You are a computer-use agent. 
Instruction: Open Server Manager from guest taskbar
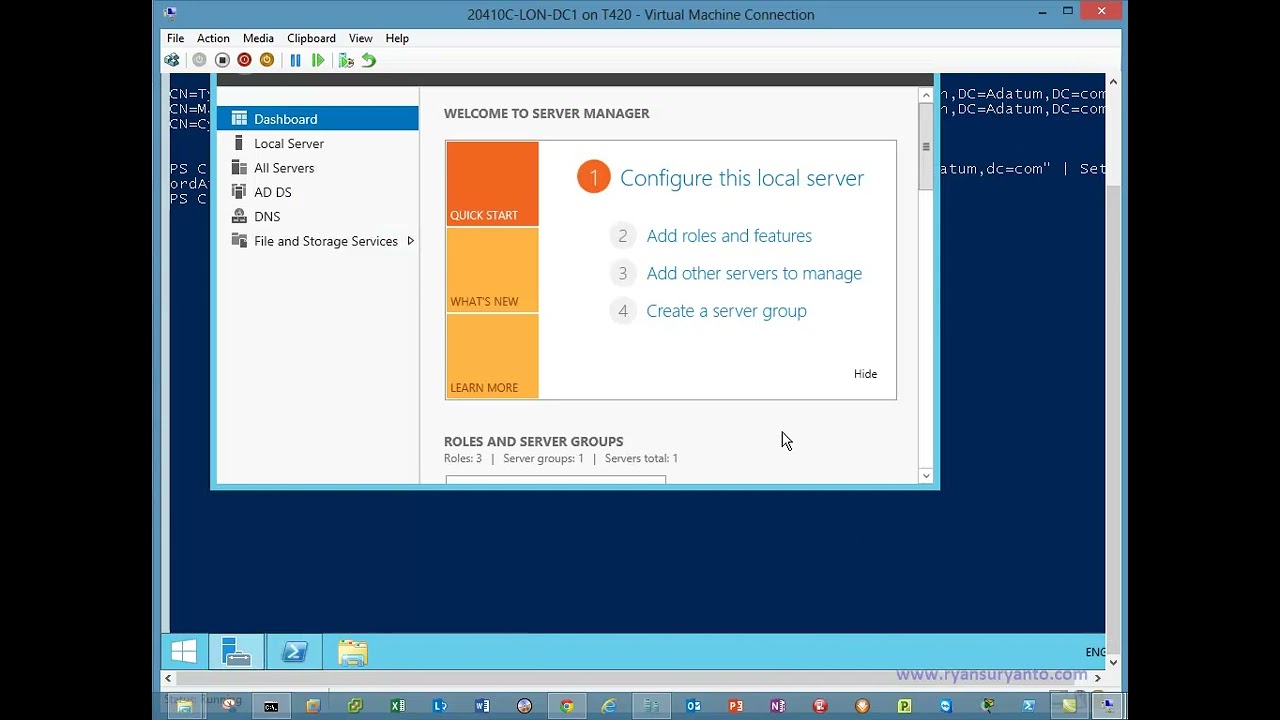[x=236, y=652]
